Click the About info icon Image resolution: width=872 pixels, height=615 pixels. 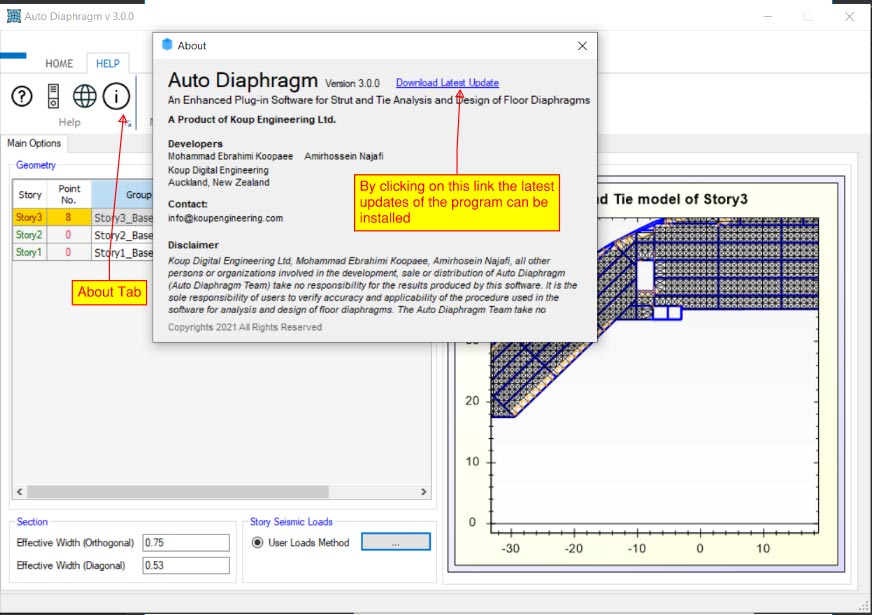pos(117,96)
